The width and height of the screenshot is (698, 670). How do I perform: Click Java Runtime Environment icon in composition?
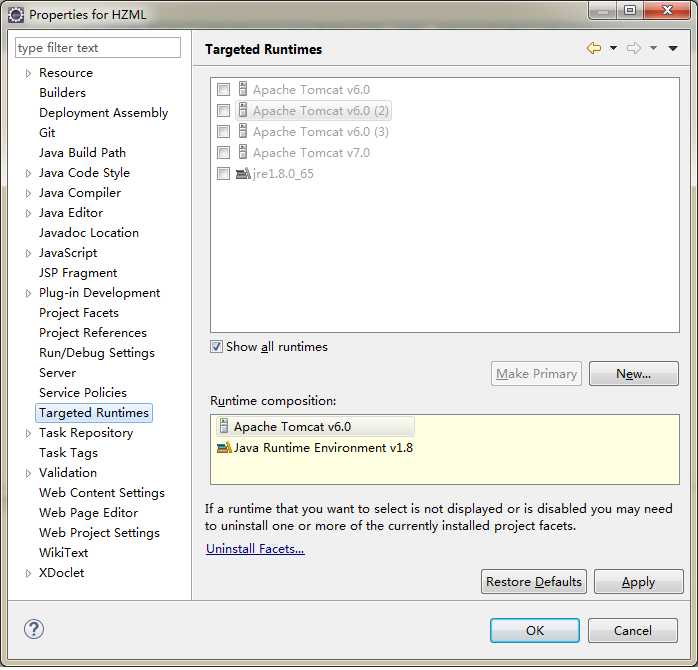224,447
